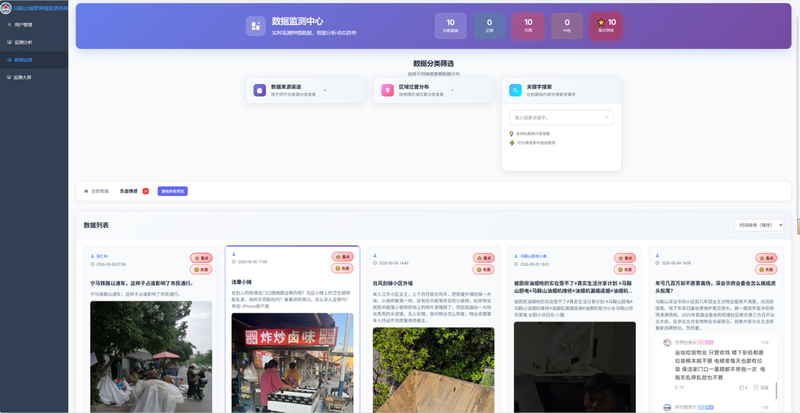Click the lightbulb search tip text
800x413 pixels.
pyautogui.click(x=534, y=133)
